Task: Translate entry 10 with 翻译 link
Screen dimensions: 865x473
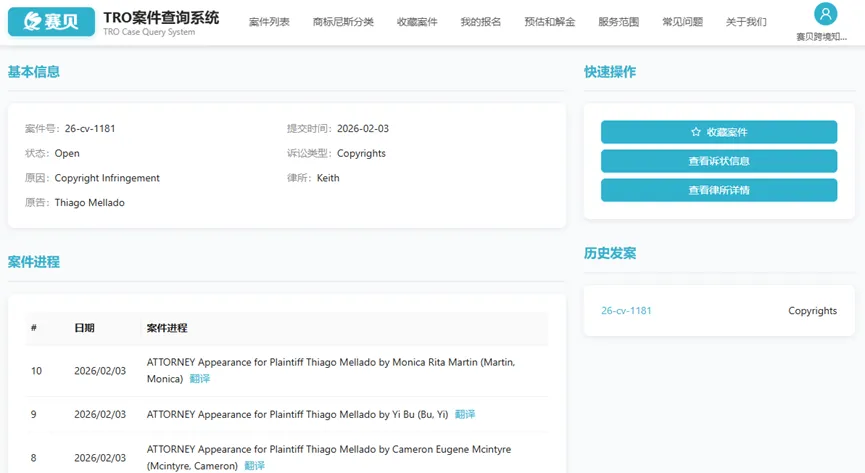Action: [200, 379]
